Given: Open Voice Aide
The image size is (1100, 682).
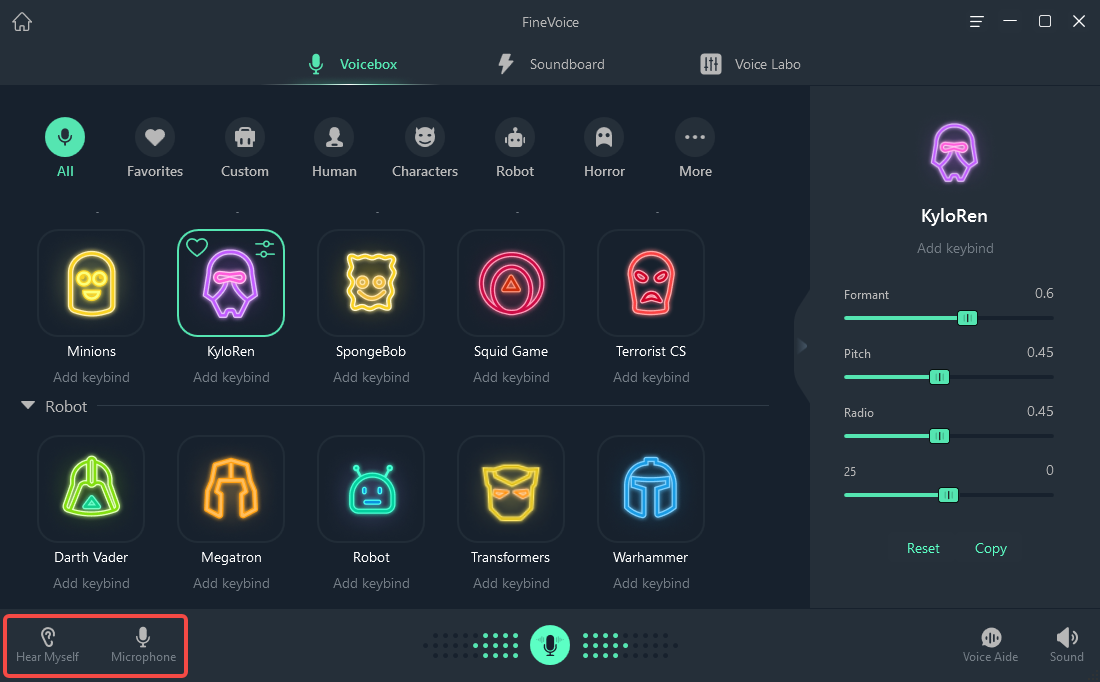Looking at the screenshot, I should [x=990, y=646].
